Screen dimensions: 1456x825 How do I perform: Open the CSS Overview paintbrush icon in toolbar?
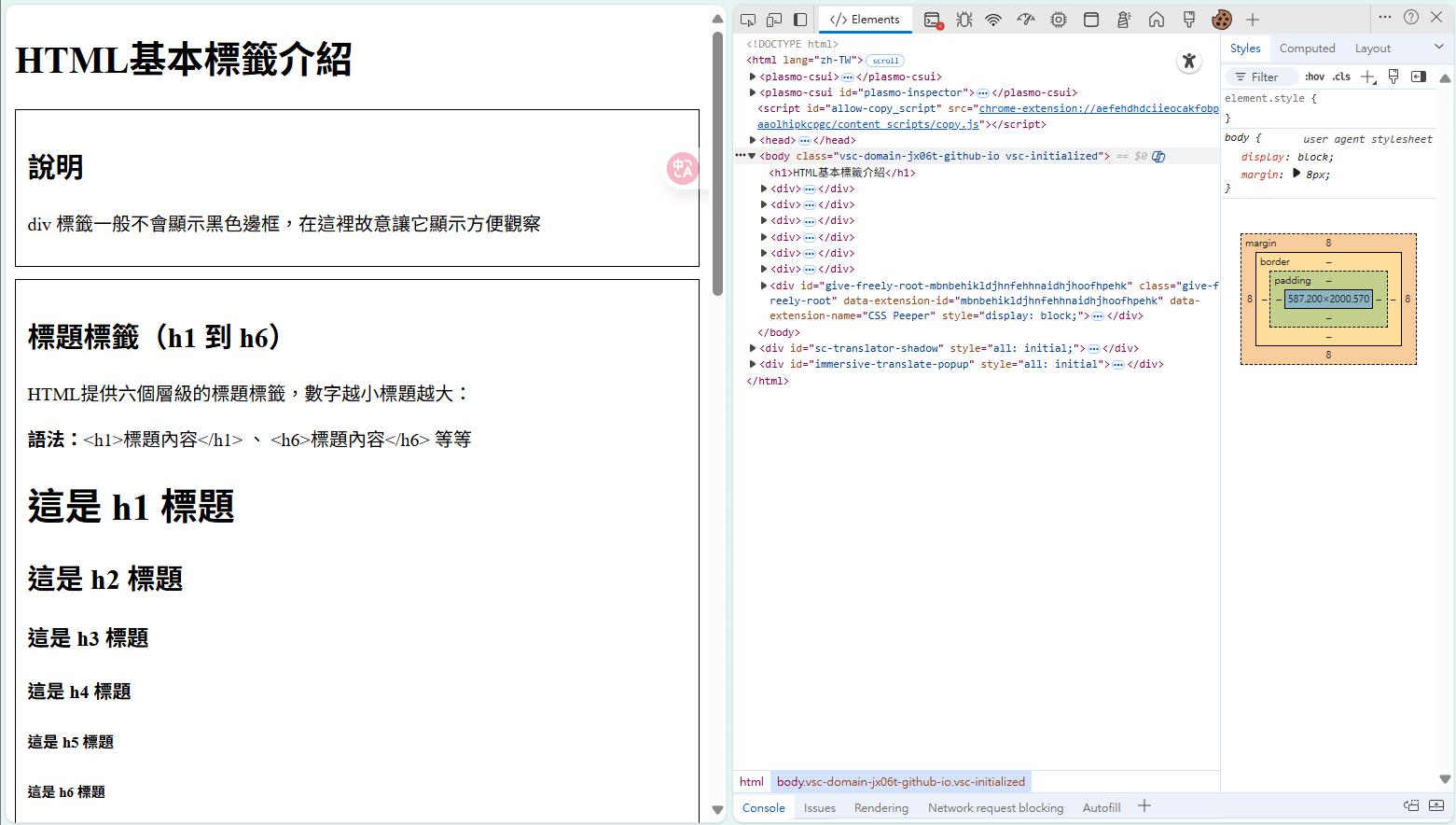(x=1189, y=20)
